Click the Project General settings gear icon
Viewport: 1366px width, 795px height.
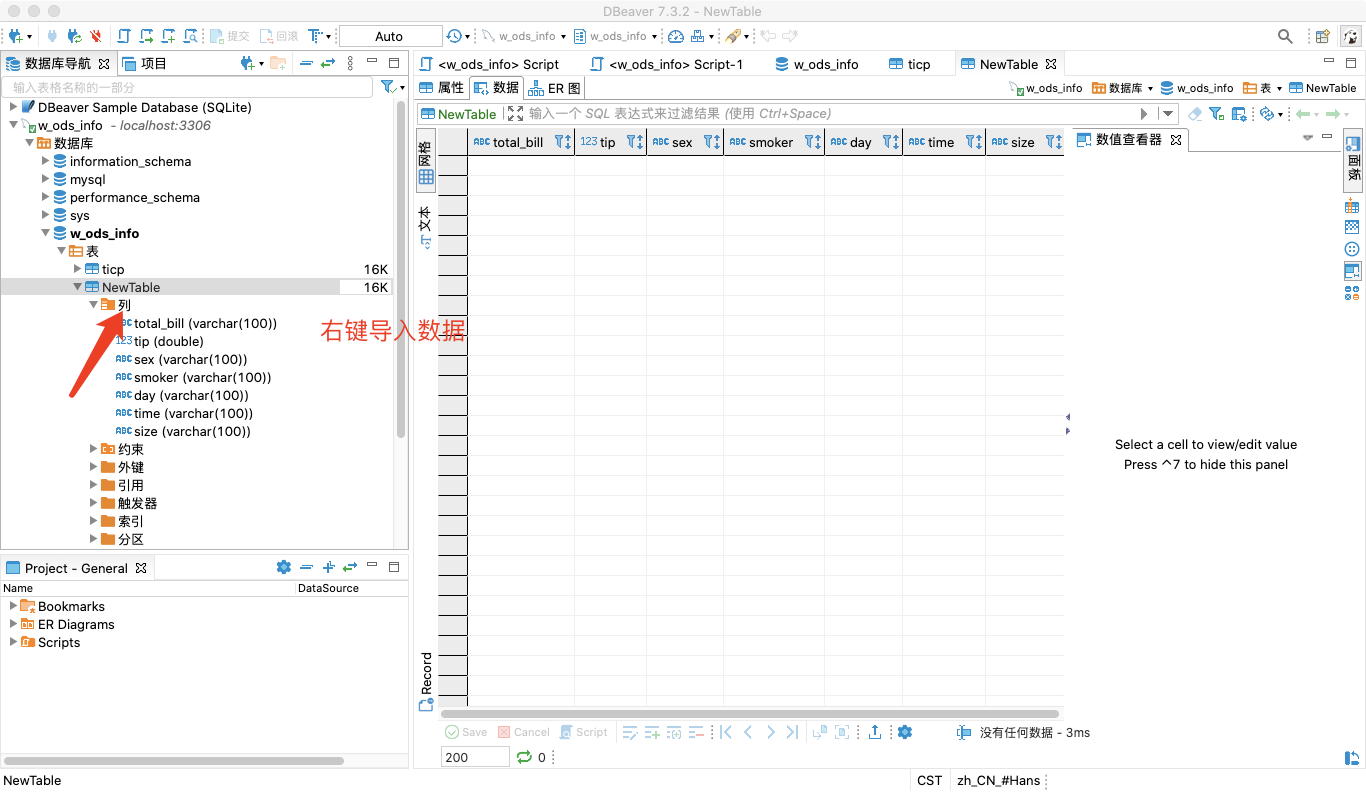284,567
